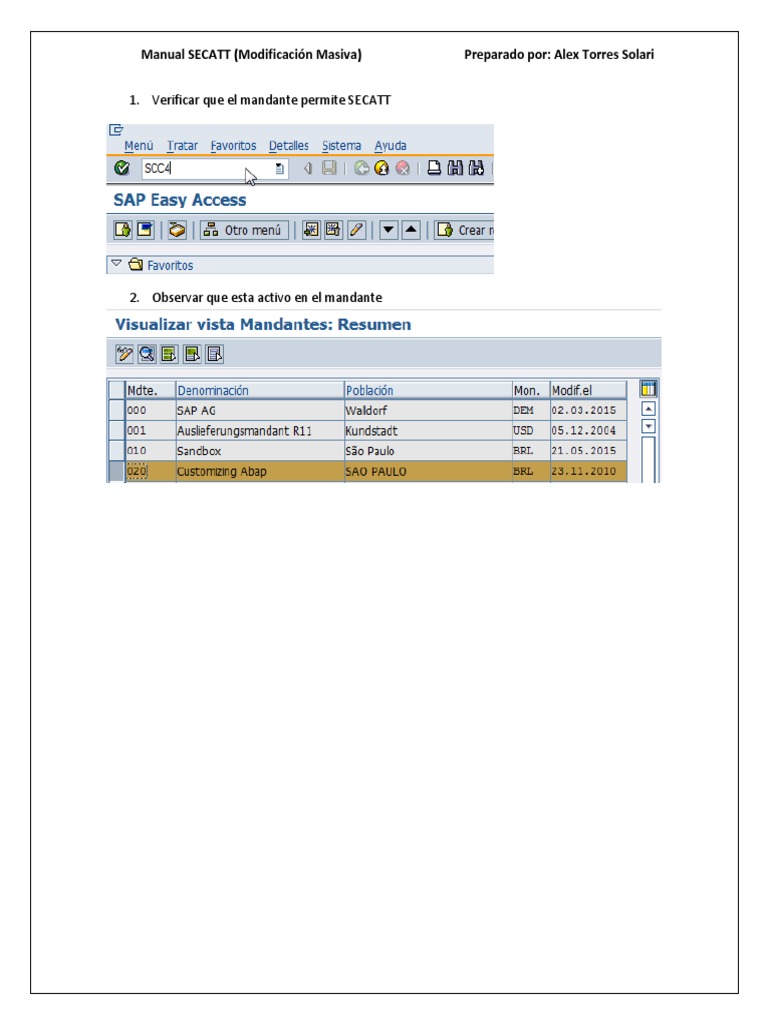
Task: Click the USD currency cell
Action: (x=531, y=430)
